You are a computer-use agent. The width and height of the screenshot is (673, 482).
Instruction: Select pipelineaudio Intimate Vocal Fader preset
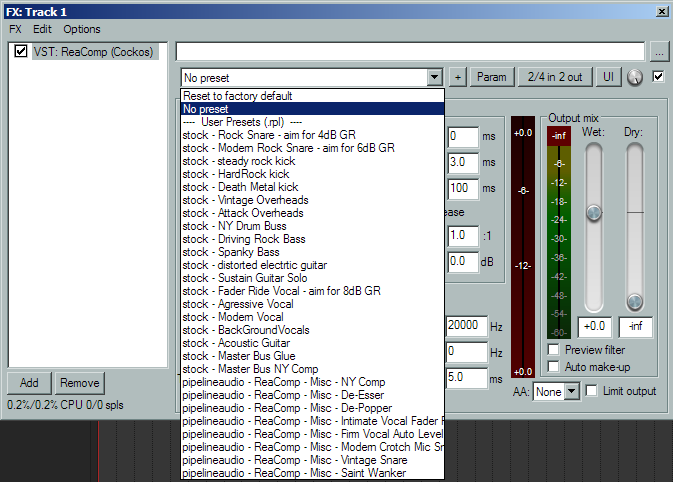pos(312,421)
